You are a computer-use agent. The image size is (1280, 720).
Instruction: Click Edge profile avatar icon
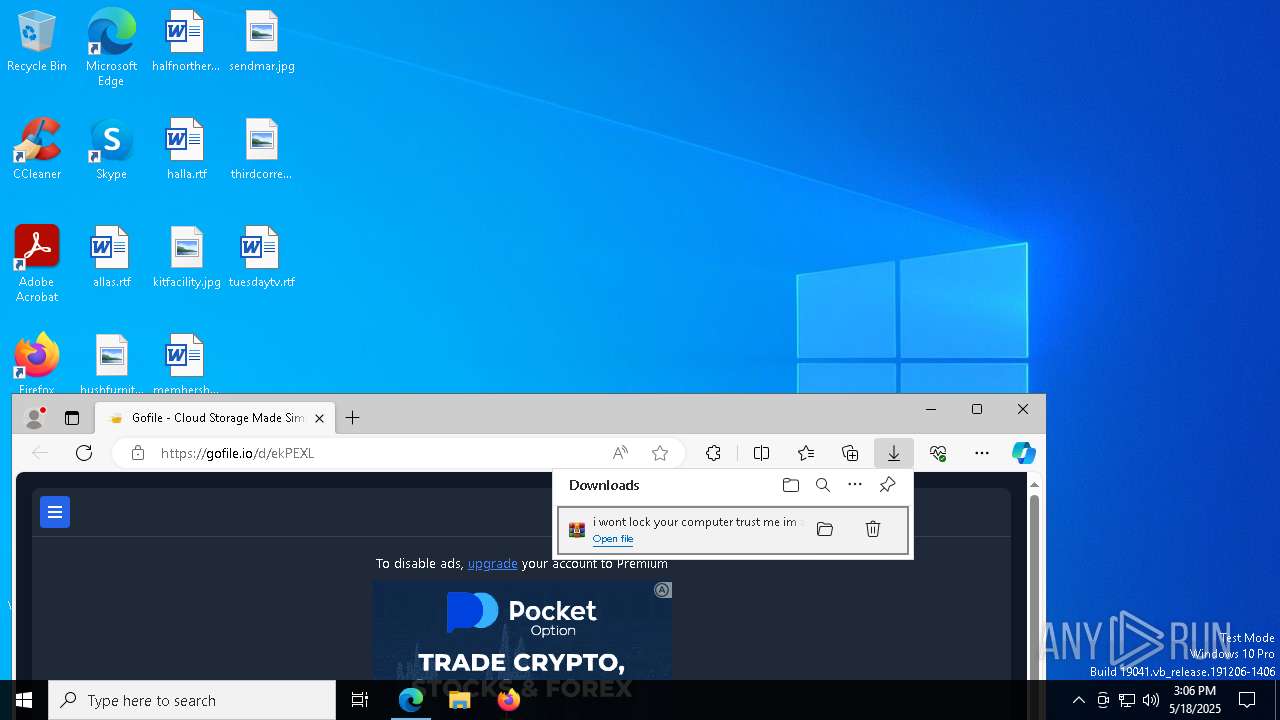[x=35, y=418]
